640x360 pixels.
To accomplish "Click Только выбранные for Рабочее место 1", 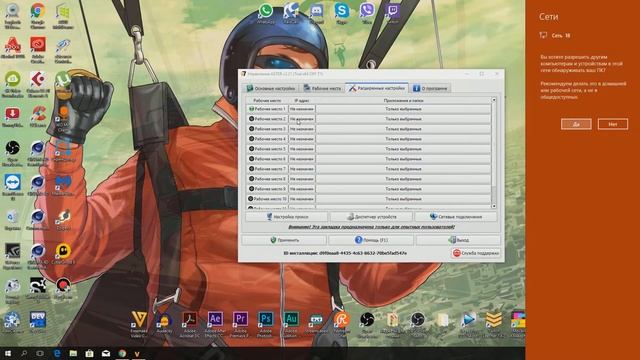I will pyautogui.click(x=403, y=109).
